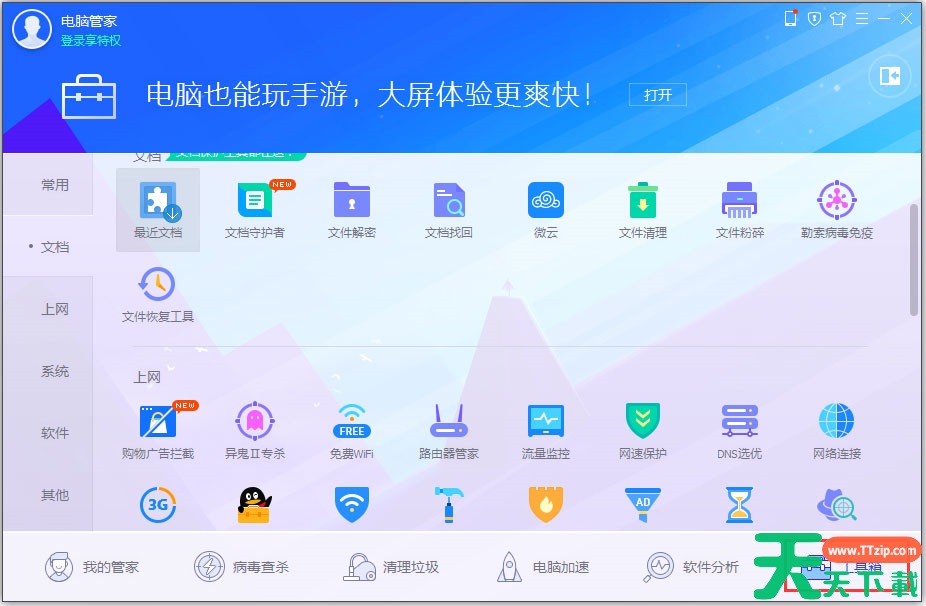Viewport: 926px width, 606px height.
Task: Click 登录享特权 login link
Action: click(x=91, y=40)
